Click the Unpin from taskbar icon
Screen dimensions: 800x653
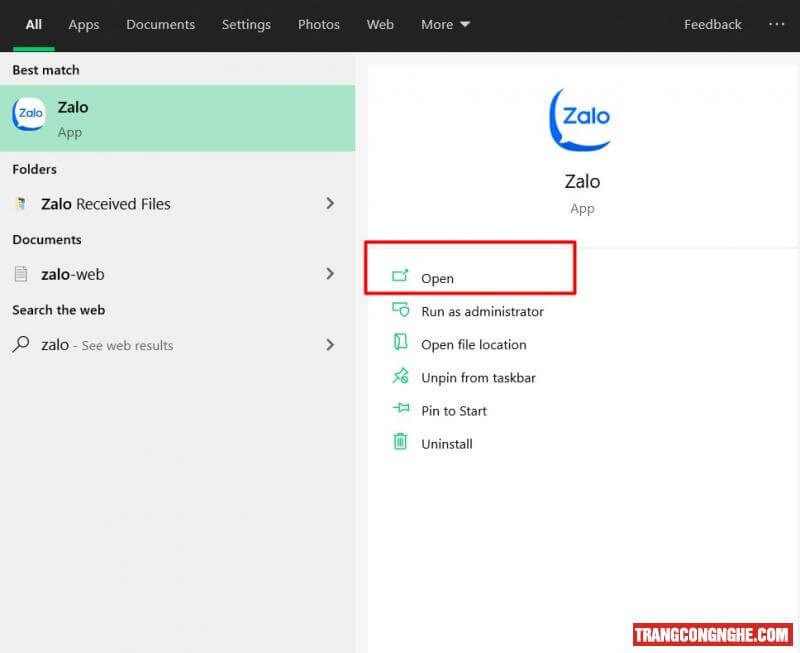coord(400,377)
